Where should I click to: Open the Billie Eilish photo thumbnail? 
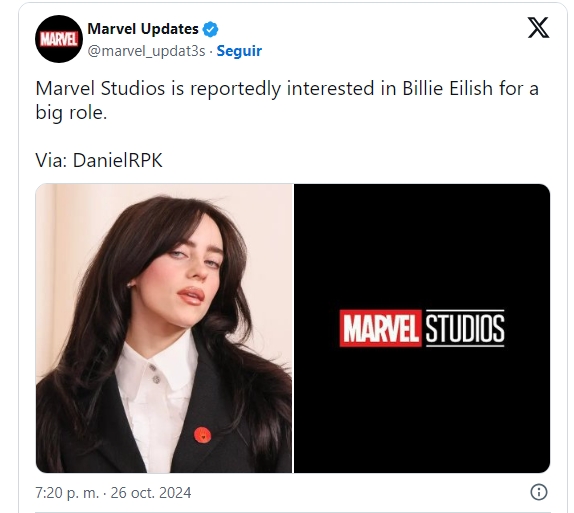tap(164, 328)
